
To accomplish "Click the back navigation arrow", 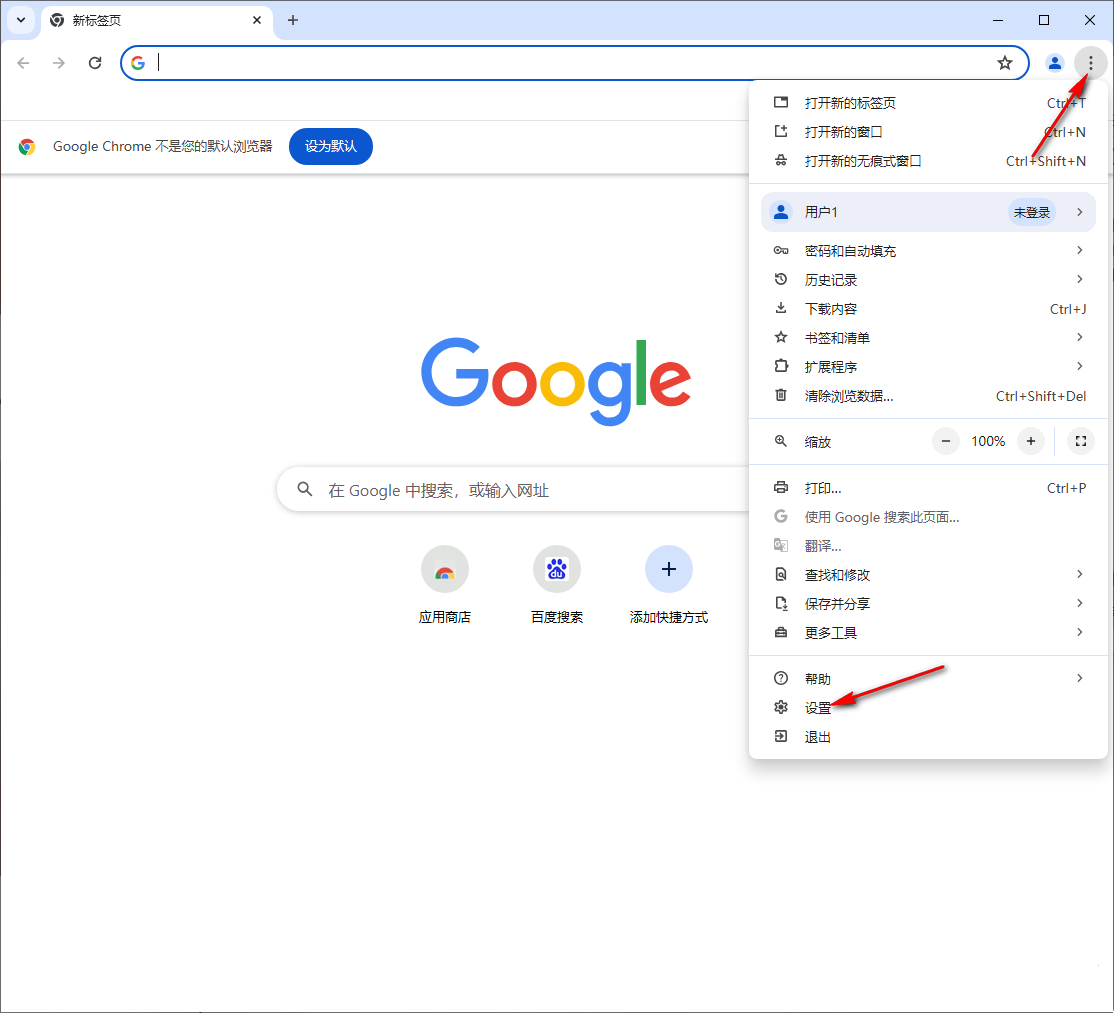I will point(23,63).
